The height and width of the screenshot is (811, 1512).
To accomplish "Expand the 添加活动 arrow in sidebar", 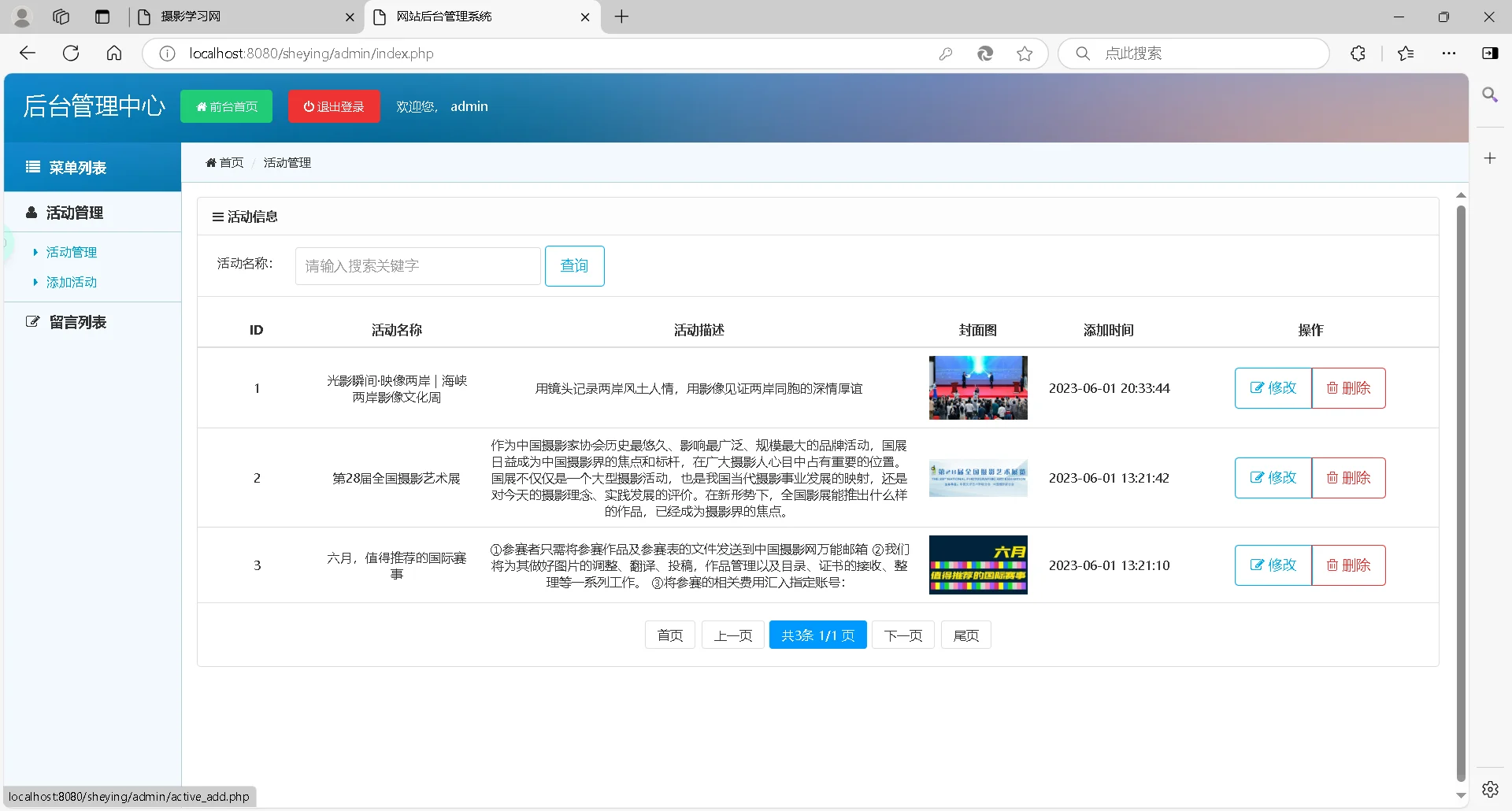I will [x=35, y=282].
